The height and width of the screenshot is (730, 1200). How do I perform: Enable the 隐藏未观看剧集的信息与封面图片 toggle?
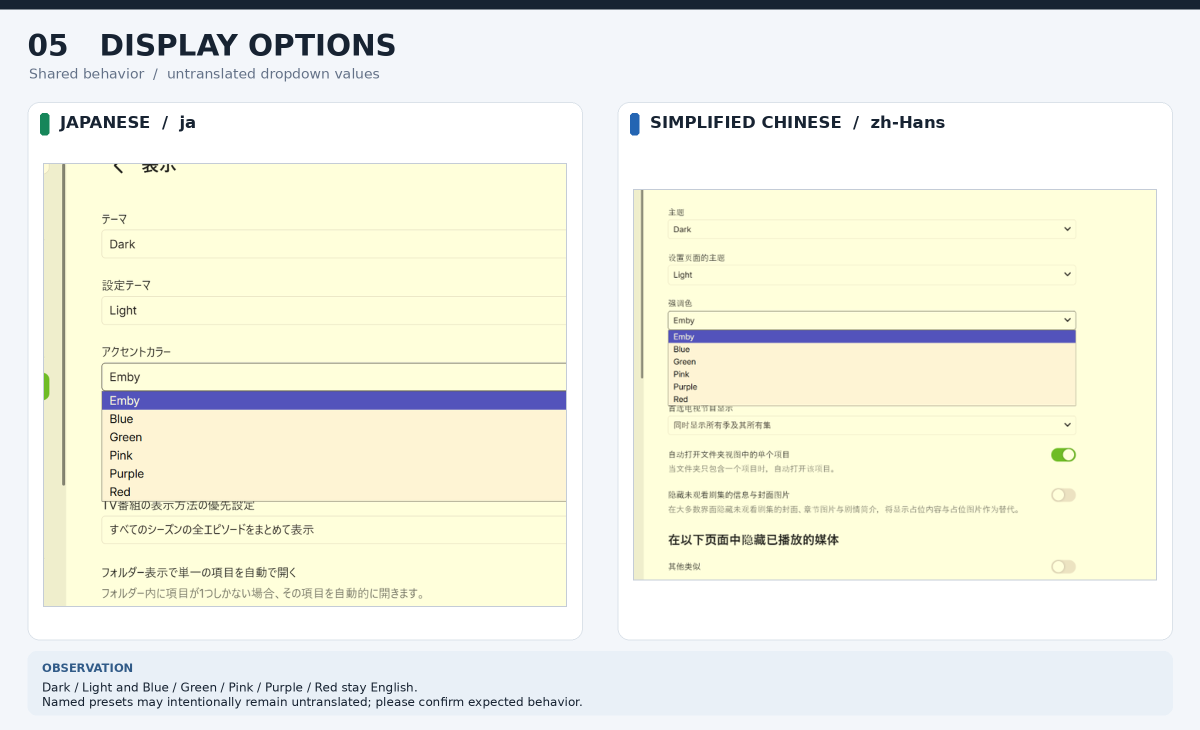[1063, 495]
